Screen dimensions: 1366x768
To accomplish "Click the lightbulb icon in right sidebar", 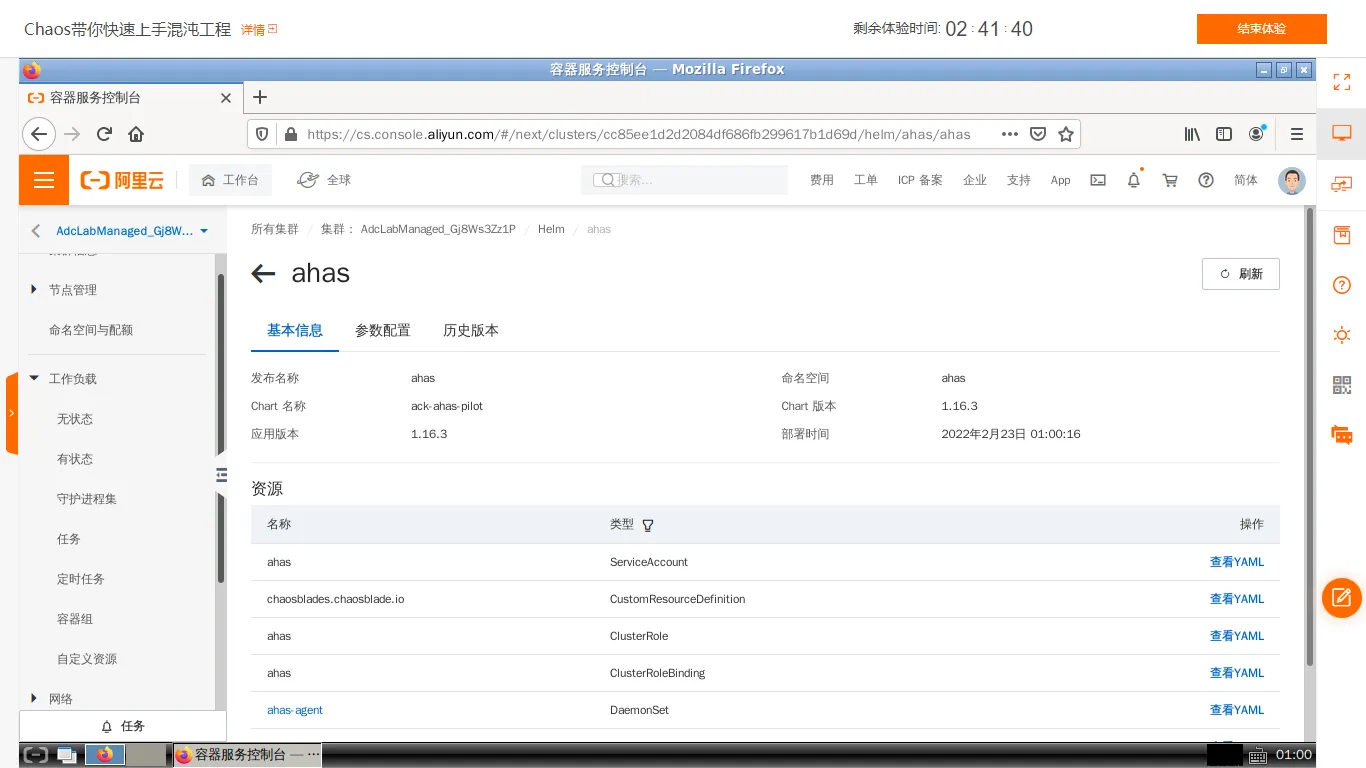I will [x=1342, y=335].
